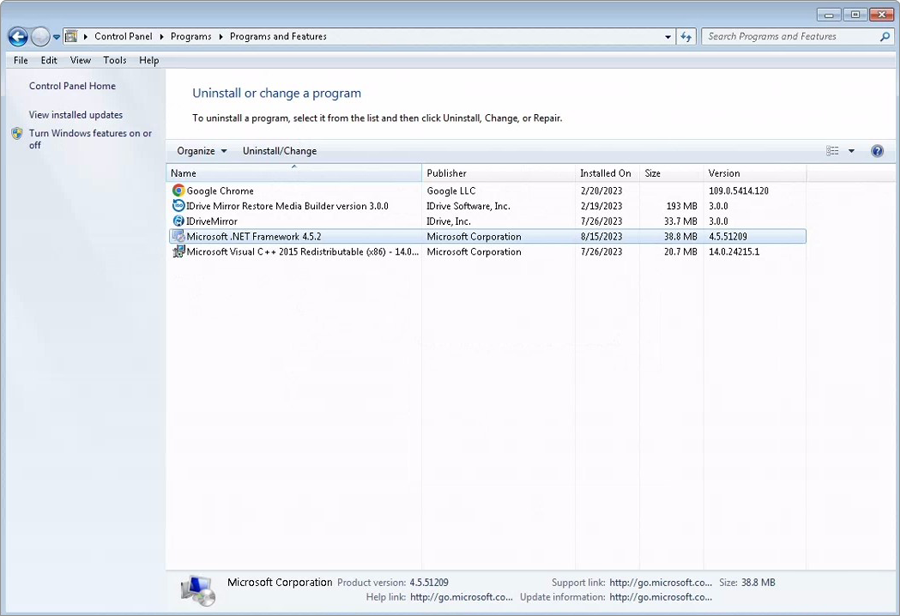Open help with the blue question icon
The image size is (900, 616).
tap(877, 151)
